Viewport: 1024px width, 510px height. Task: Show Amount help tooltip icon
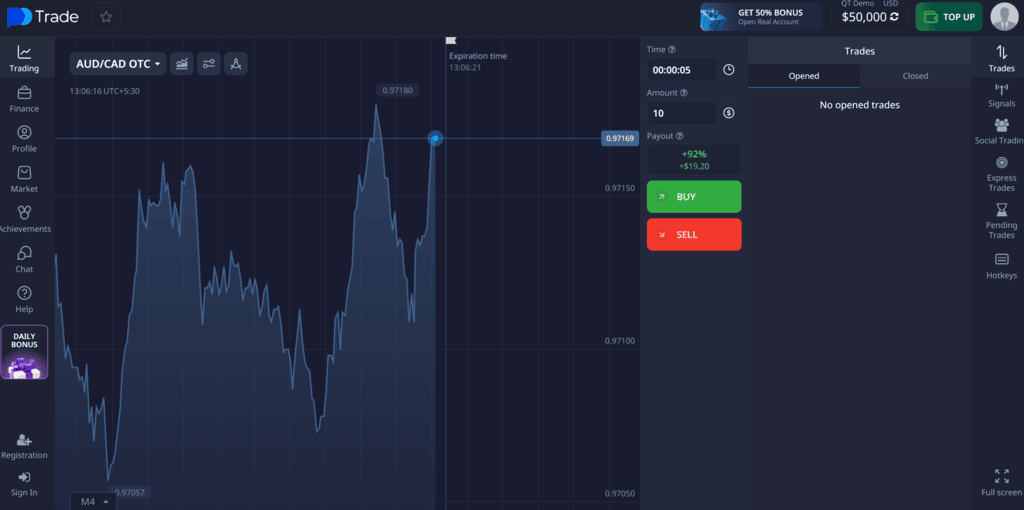click(684, 93)
